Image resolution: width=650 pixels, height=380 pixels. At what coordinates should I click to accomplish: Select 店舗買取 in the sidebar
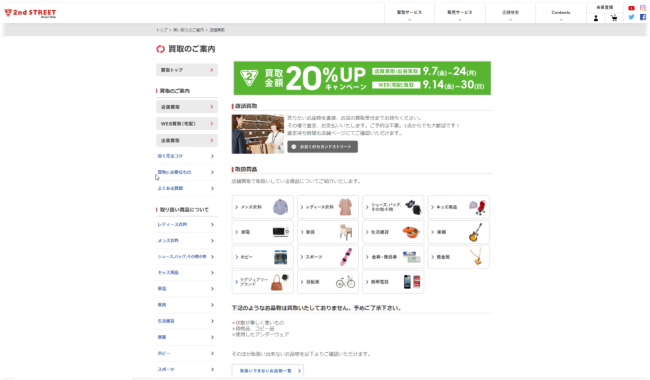187,107
